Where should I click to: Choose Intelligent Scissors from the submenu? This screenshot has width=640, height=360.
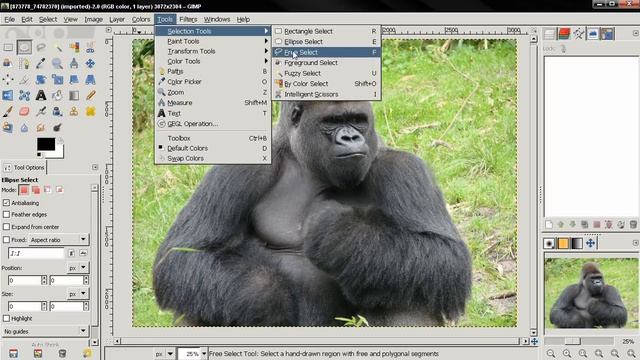327,94
